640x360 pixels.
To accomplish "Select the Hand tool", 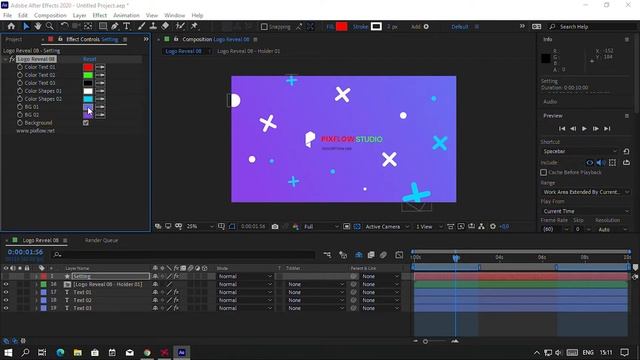I will (38, 26).
